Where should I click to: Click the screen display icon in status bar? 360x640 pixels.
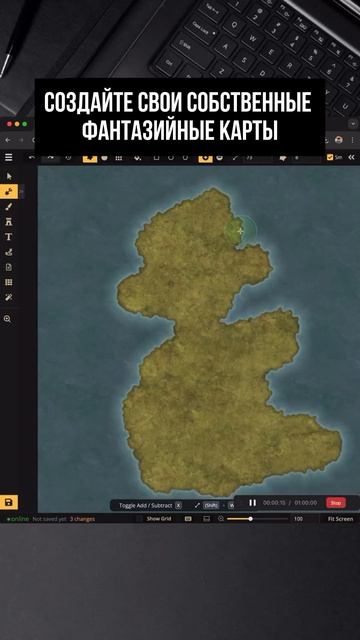tap(207, 519)
